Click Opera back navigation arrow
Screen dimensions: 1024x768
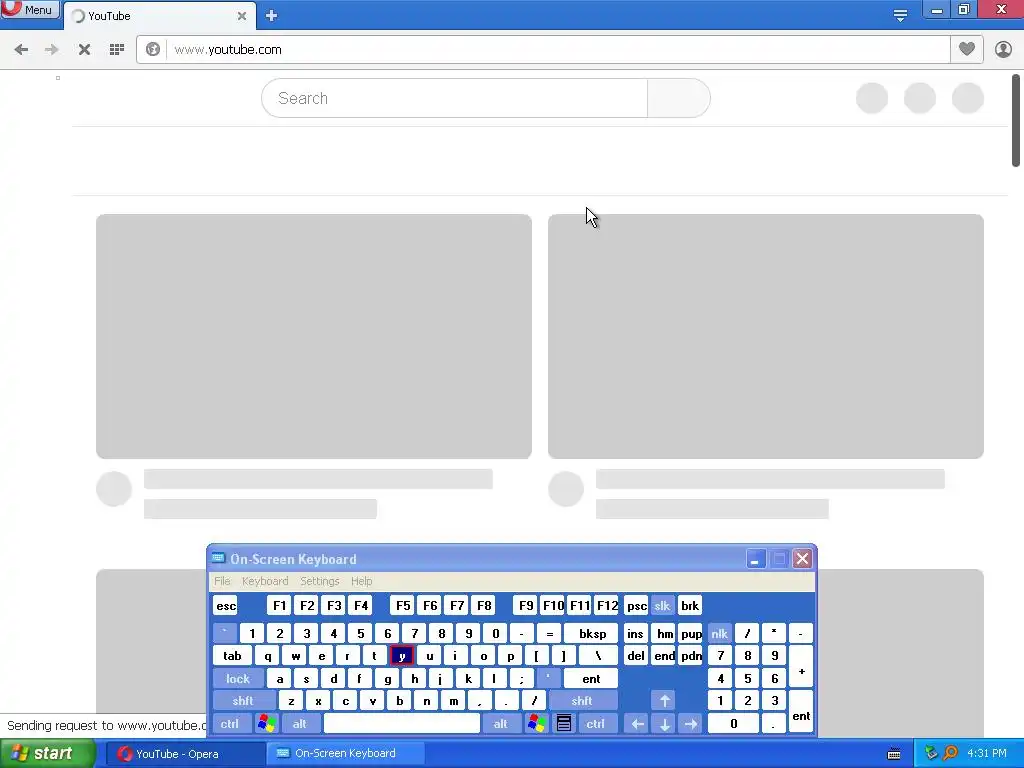pos(21,50)
